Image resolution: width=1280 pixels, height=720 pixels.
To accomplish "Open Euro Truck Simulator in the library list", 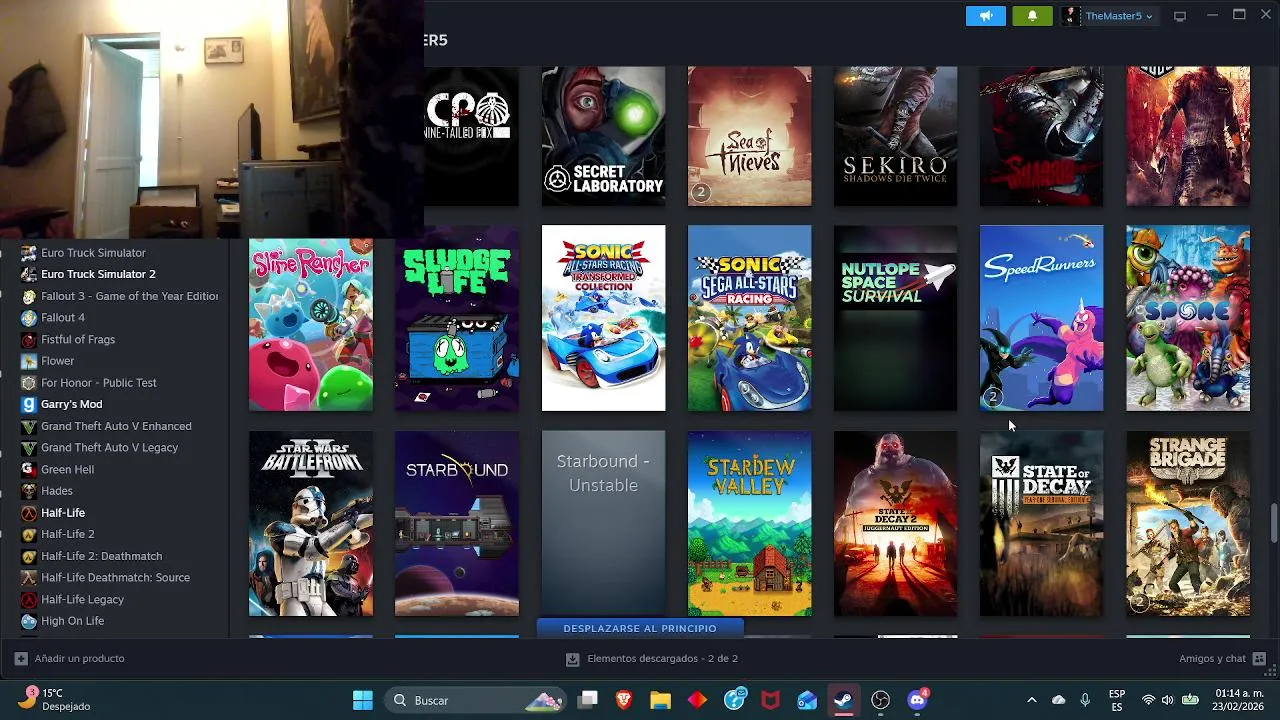I will (93, 253).
